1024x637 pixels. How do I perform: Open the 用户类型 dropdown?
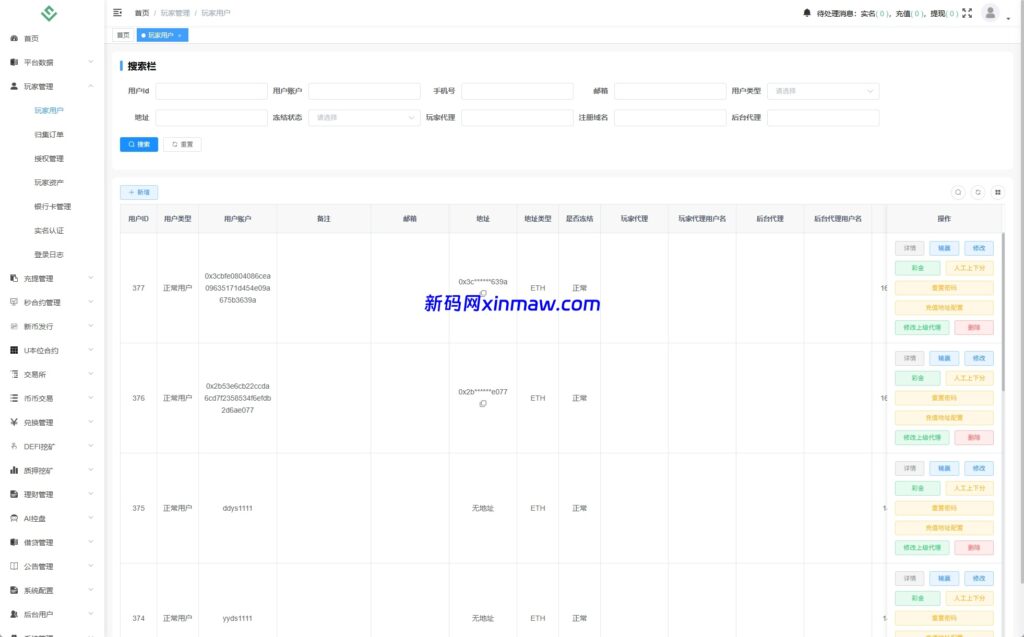(x=824, y=91)
